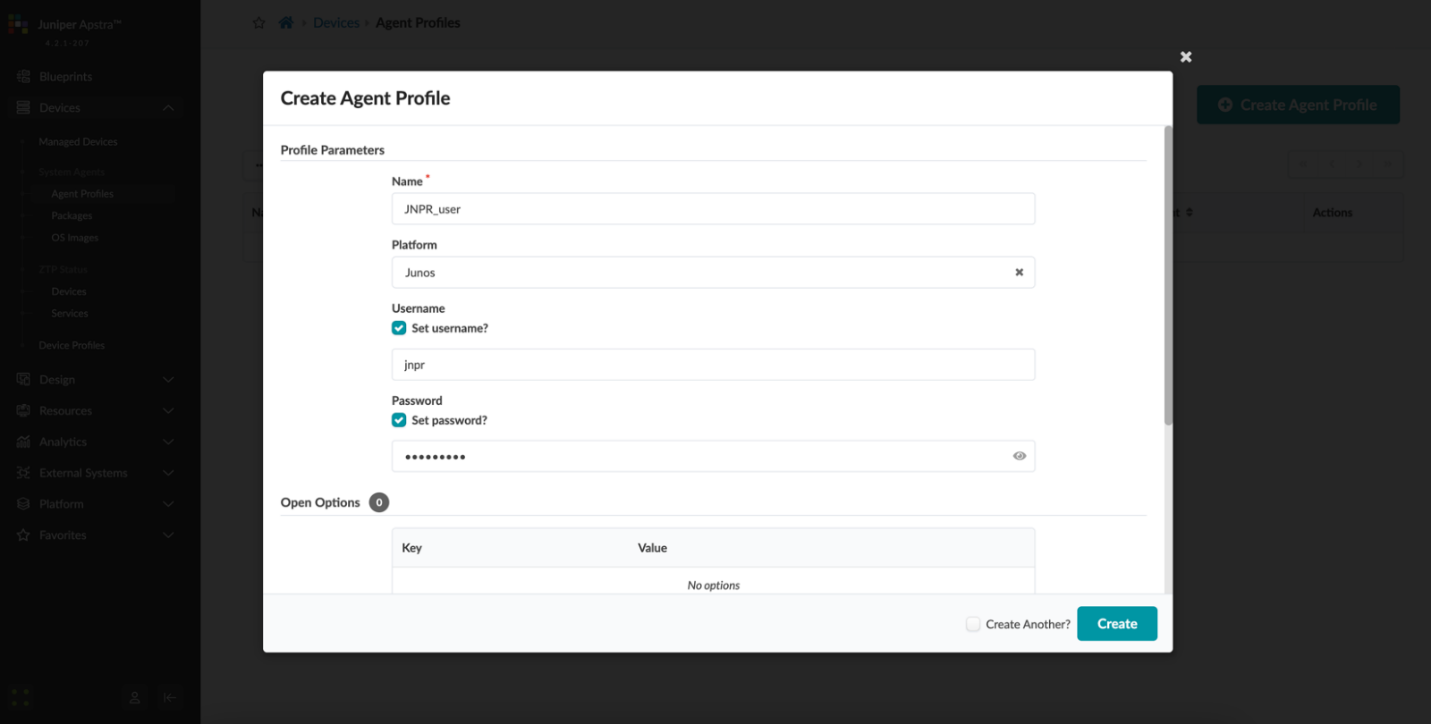Collapse the sidebar with the arrow icon
Screen dimensions: 1431x724
[x=170, y=697]
